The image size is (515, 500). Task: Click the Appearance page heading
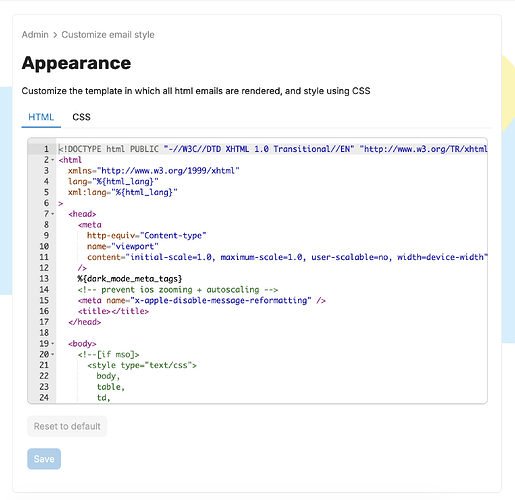76,63
